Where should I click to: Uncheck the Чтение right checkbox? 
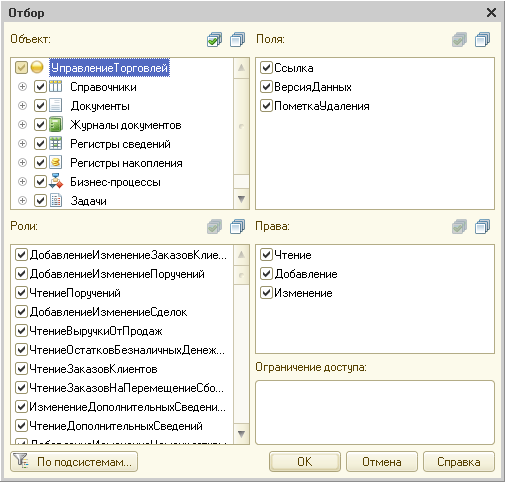coord(266,255)
